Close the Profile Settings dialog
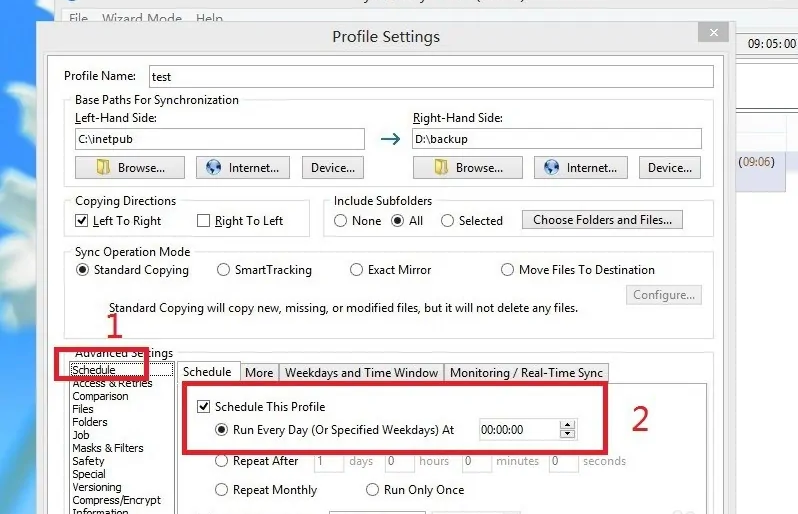798x514 pixels. (714, 33)
